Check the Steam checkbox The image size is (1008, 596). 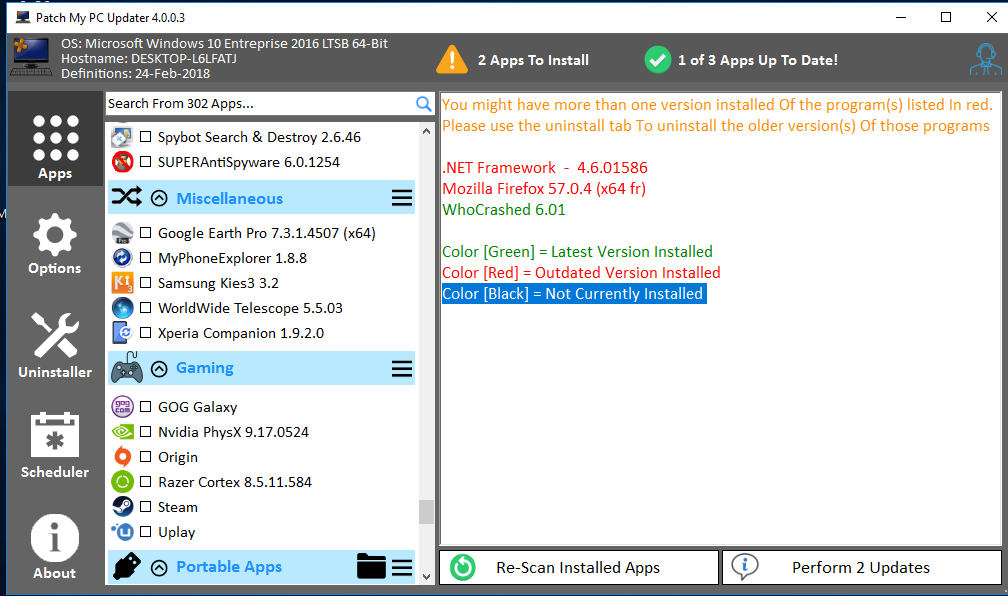[146, 507]
